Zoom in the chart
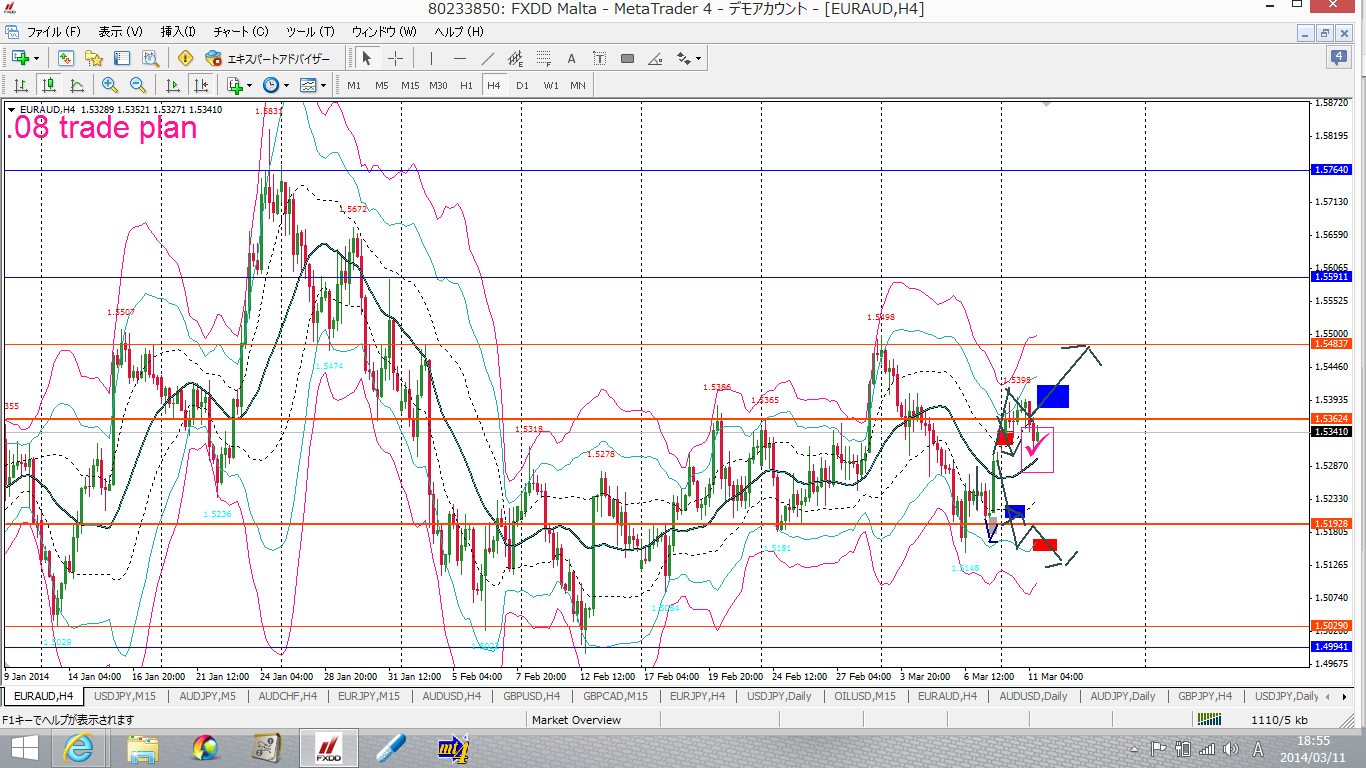Screen dimensions: 1366x768 coord(109,85)
